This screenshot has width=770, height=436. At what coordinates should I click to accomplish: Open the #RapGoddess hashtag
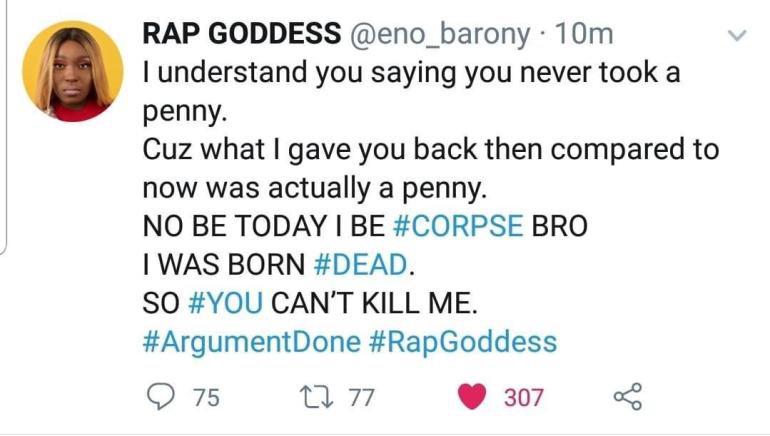coord(463,342)
